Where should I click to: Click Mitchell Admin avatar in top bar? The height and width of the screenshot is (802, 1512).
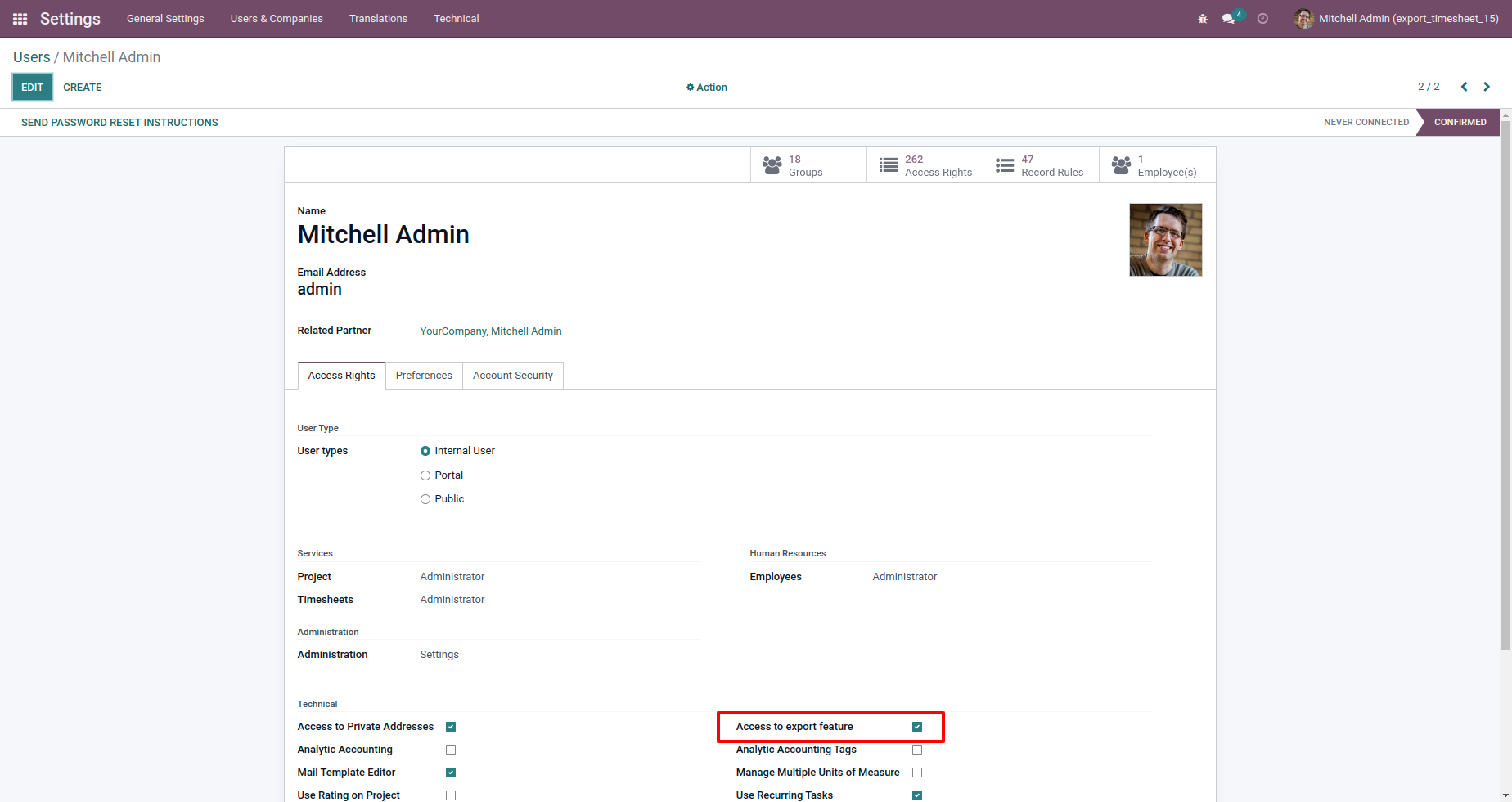click(1303, 18)
